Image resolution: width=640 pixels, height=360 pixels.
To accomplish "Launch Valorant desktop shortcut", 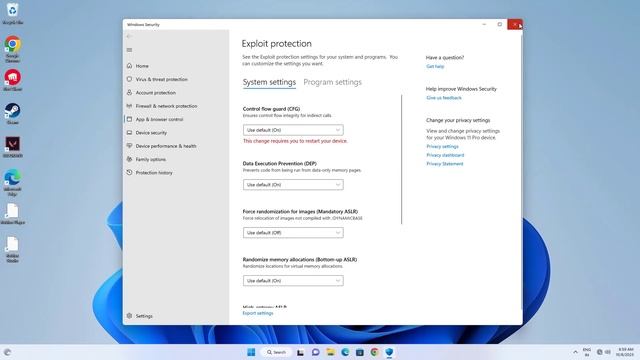I will tap(13, 147).
